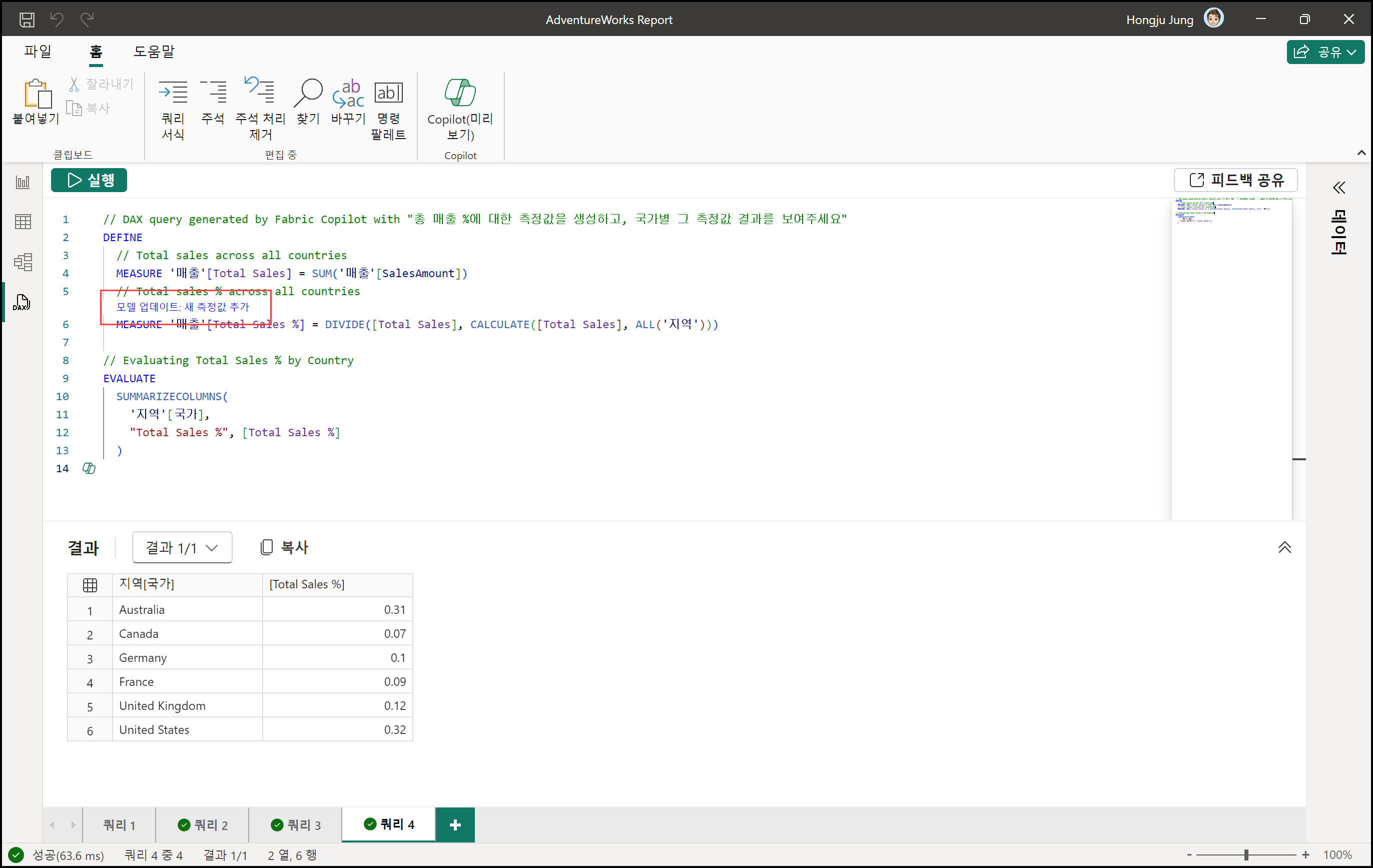Switch to Report view in left sidebar
The image size is (1373, 868).
[23, 183]
